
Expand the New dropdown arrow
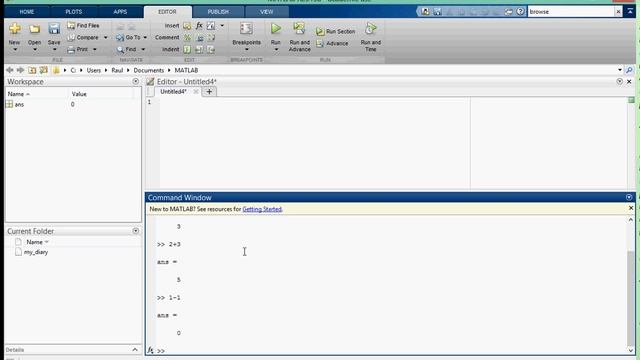pyautogui.click(x=15, y=50)
